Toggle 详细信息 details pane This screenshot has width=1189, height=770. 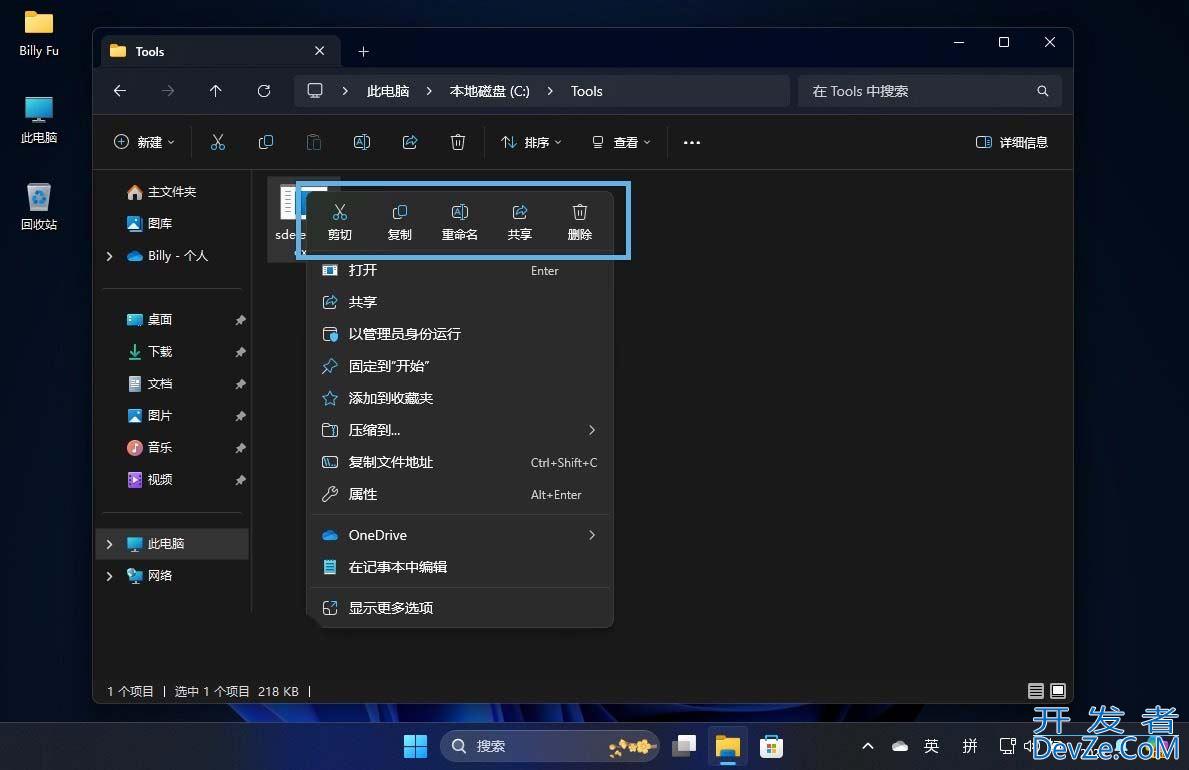pyautogui.click(x=1012, y=142)
